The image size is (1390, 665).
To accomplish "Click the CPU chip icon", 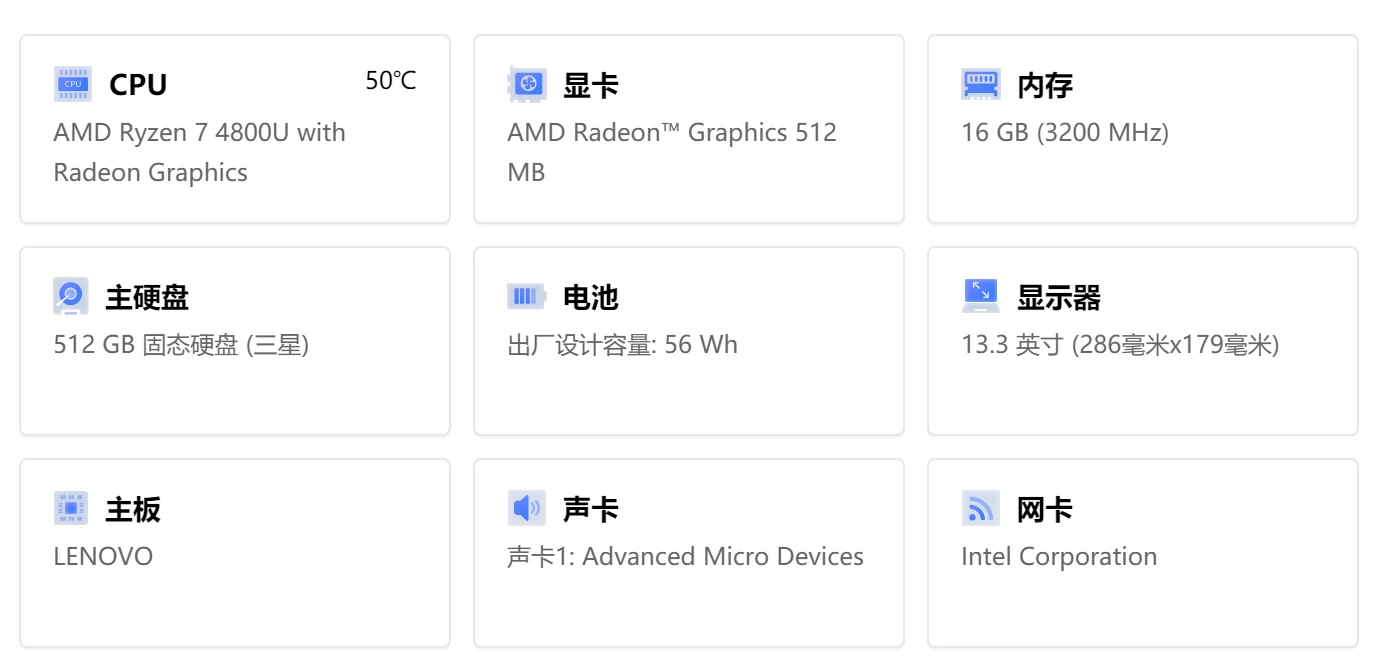I will tap(72, 85).
